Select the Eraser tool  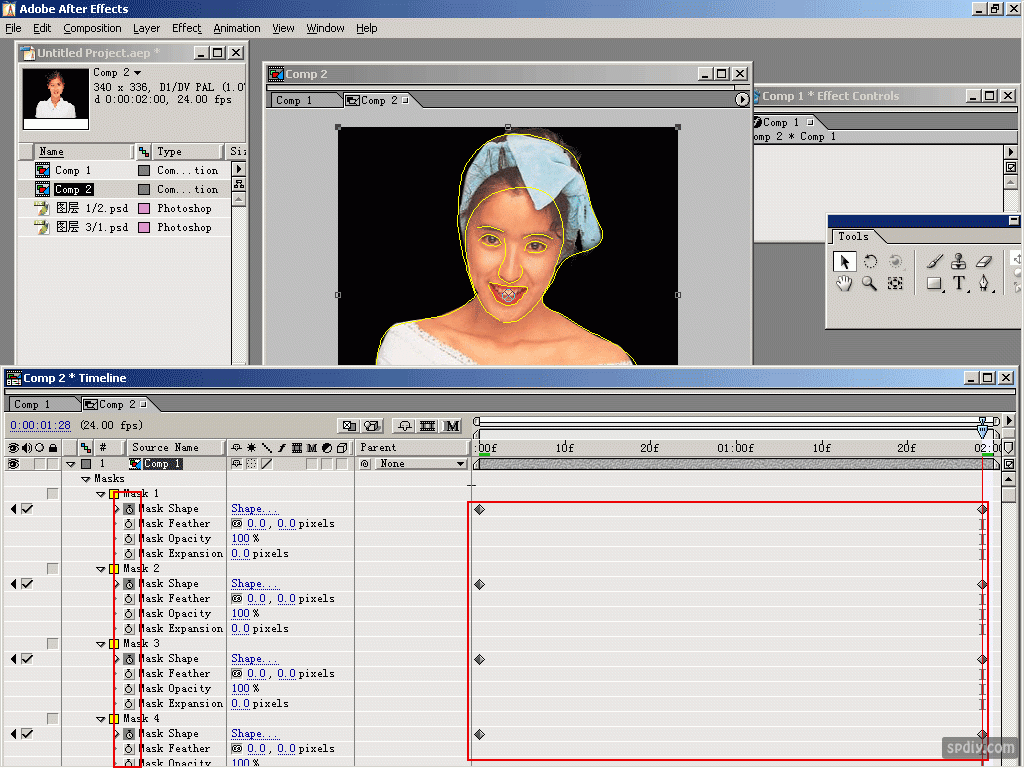(983, 261)
